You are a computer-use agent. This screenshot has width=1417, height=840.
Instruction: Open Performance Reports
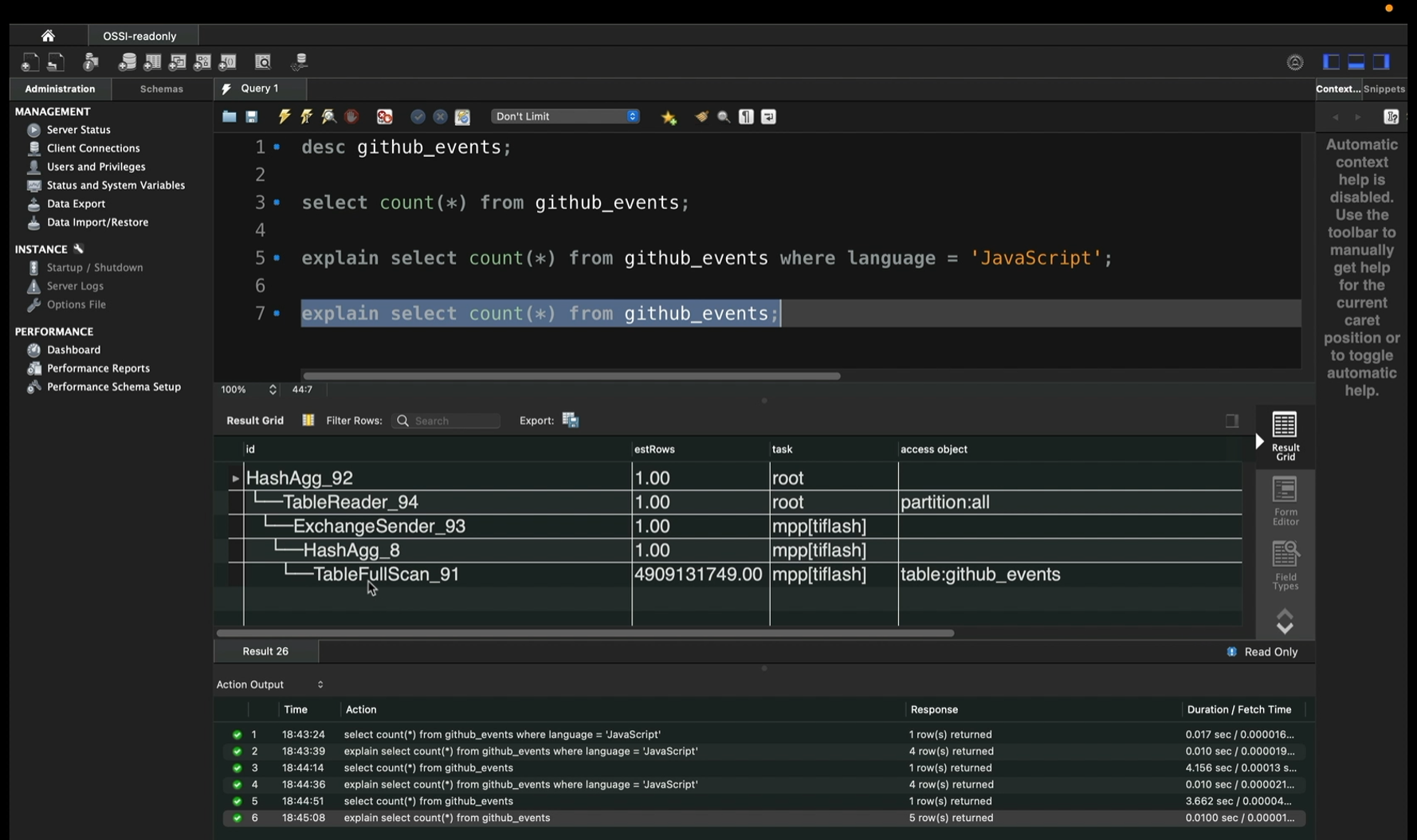98,368
